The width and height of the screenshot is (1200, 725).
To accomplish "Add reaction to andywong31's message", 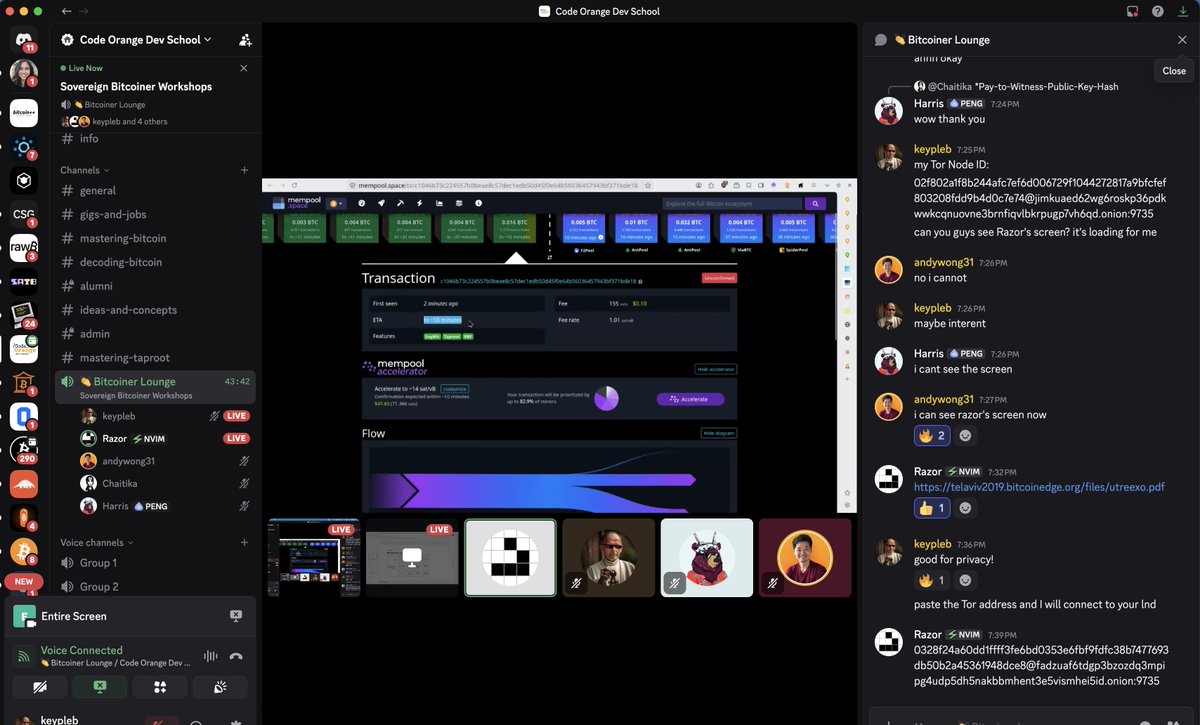I will pos(965,436).
